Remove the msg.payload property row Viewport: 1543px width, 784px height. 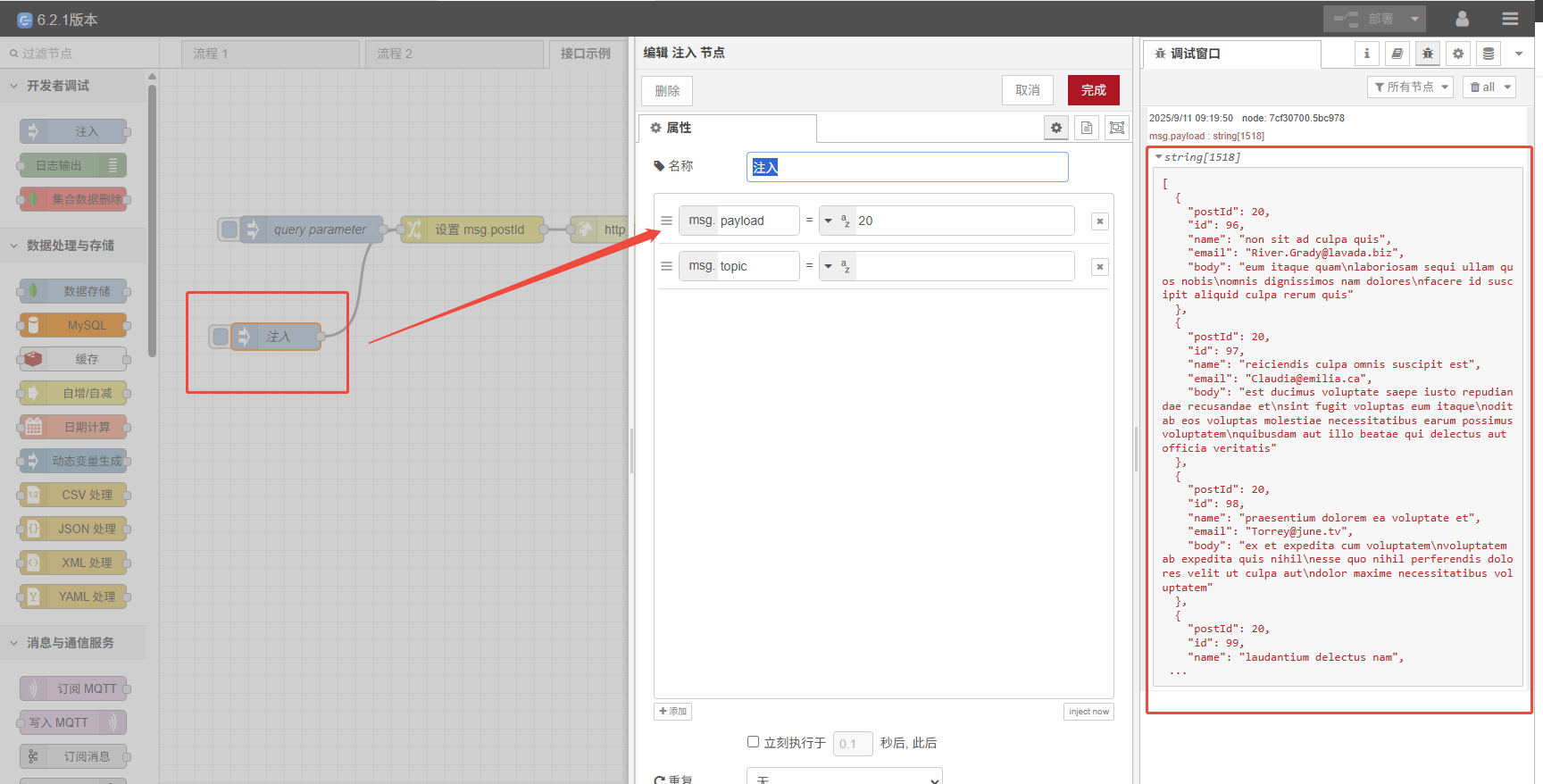click(x=1100, y=221)
